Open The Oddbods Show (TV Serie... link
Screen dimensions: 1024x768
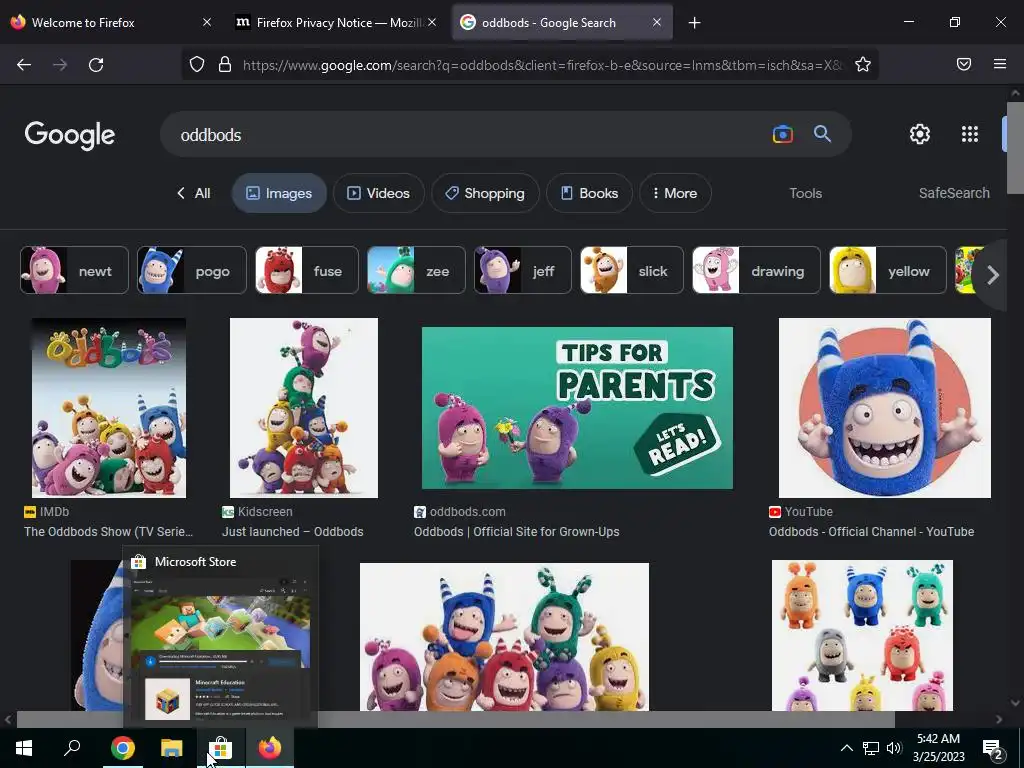(108, 532)
